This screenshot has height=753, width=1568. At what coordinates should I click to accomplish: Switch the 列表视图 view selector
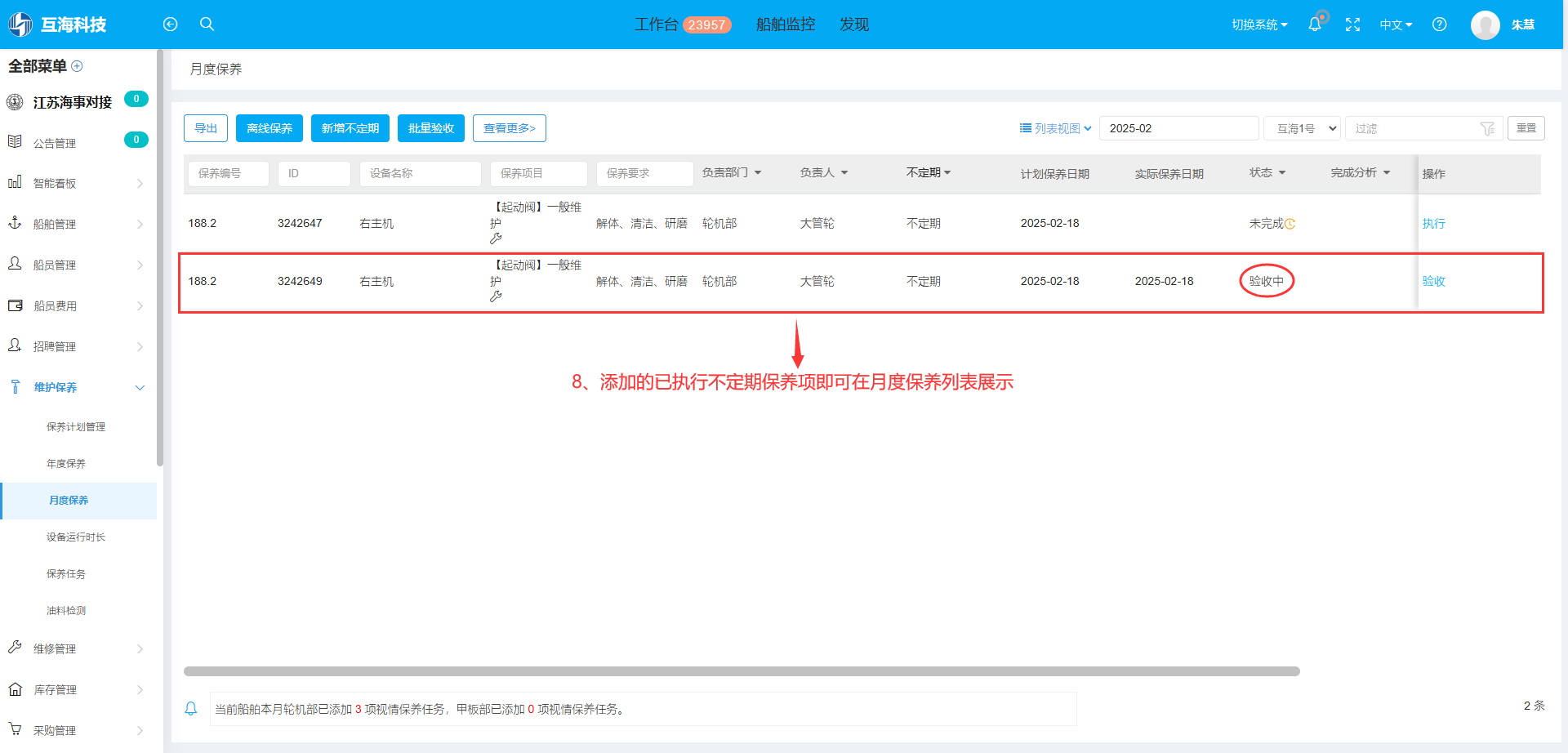1056,128
